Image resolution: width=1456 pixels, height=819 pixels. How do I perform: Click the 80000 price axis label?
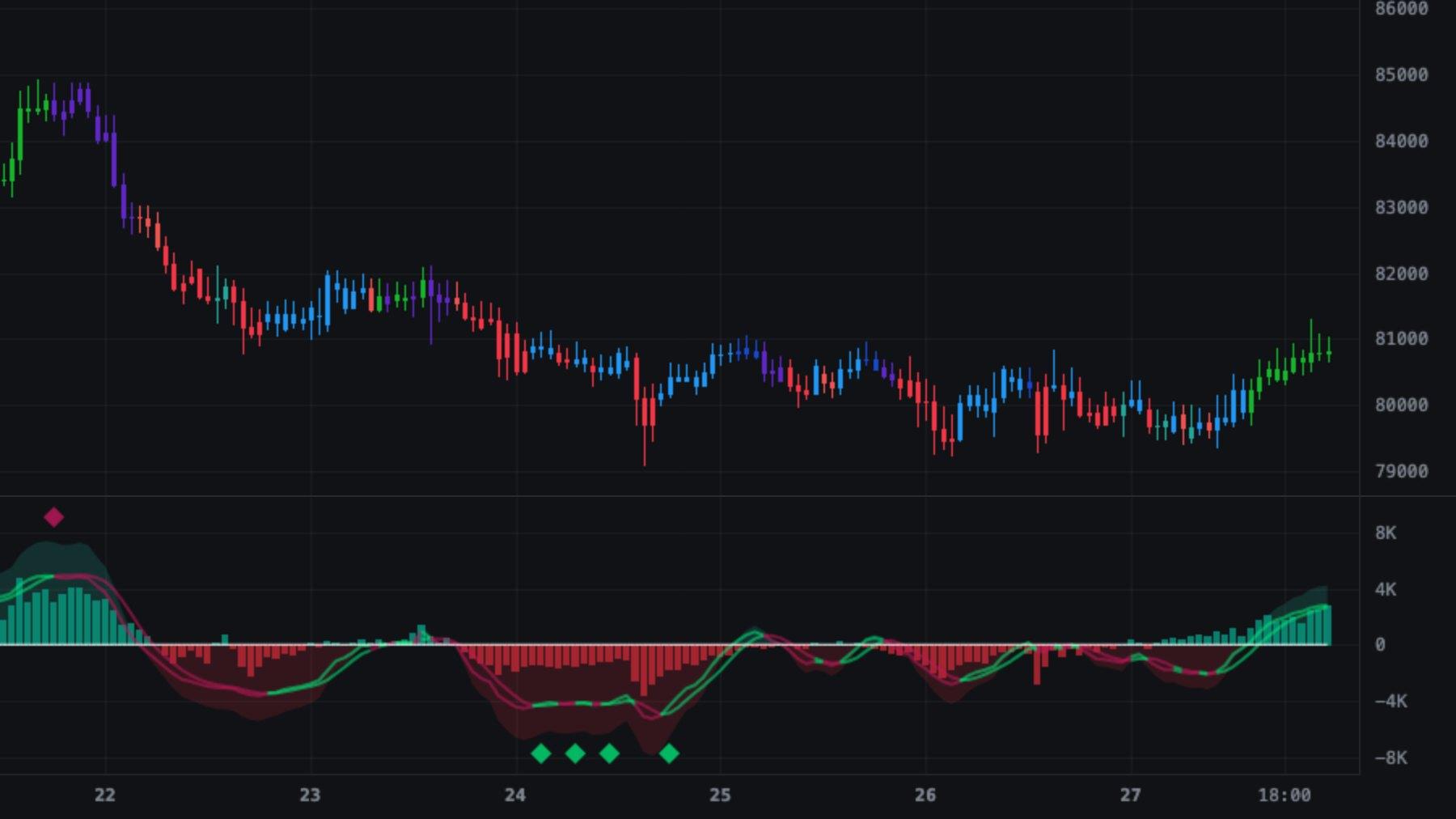pyautogui.click(x=1401, y=405)
